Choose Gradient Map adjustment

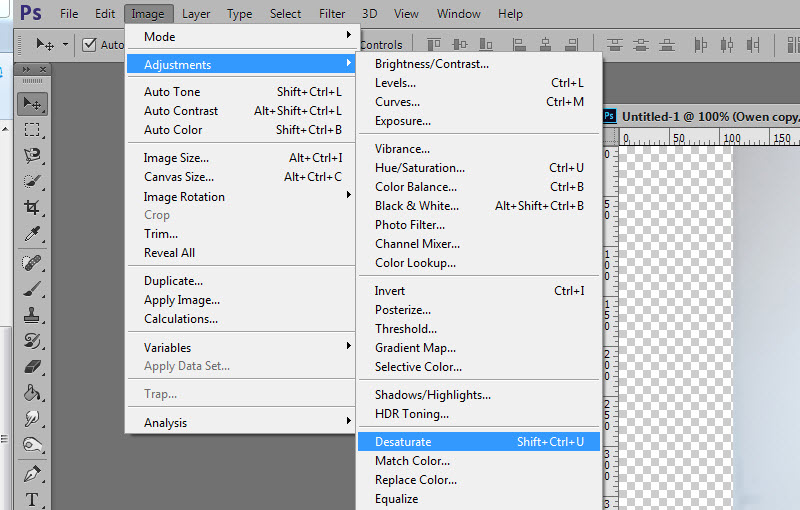click(x=479, y=347)
